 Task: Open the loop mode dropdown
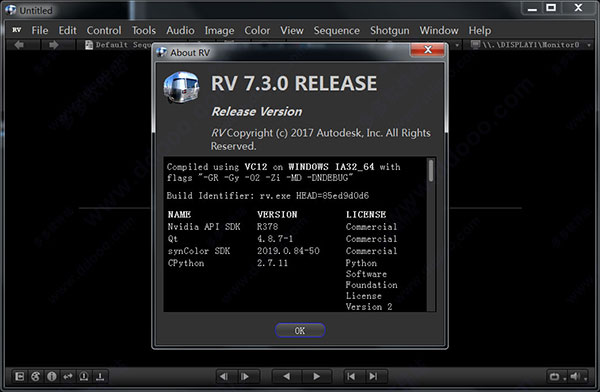point(557,377)
